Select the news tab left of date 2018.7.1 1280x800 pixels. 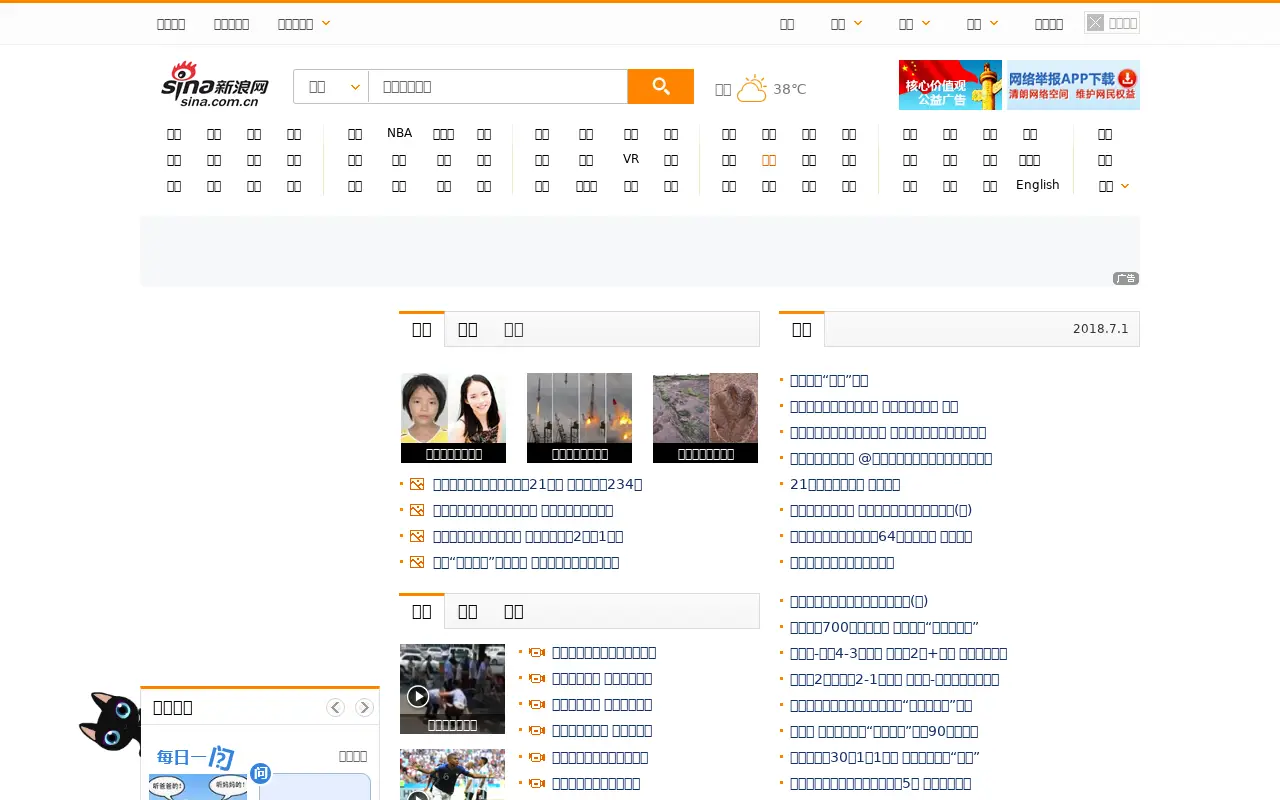(802, 329)
